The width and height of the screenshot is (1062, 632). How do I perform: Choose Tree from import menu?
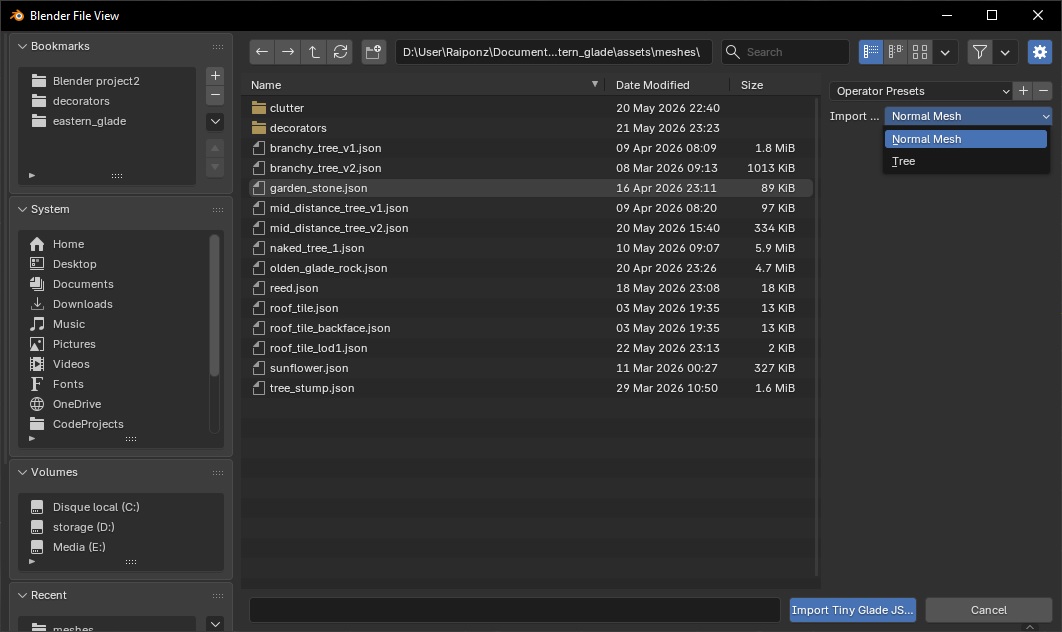click(x=966, y=161)
